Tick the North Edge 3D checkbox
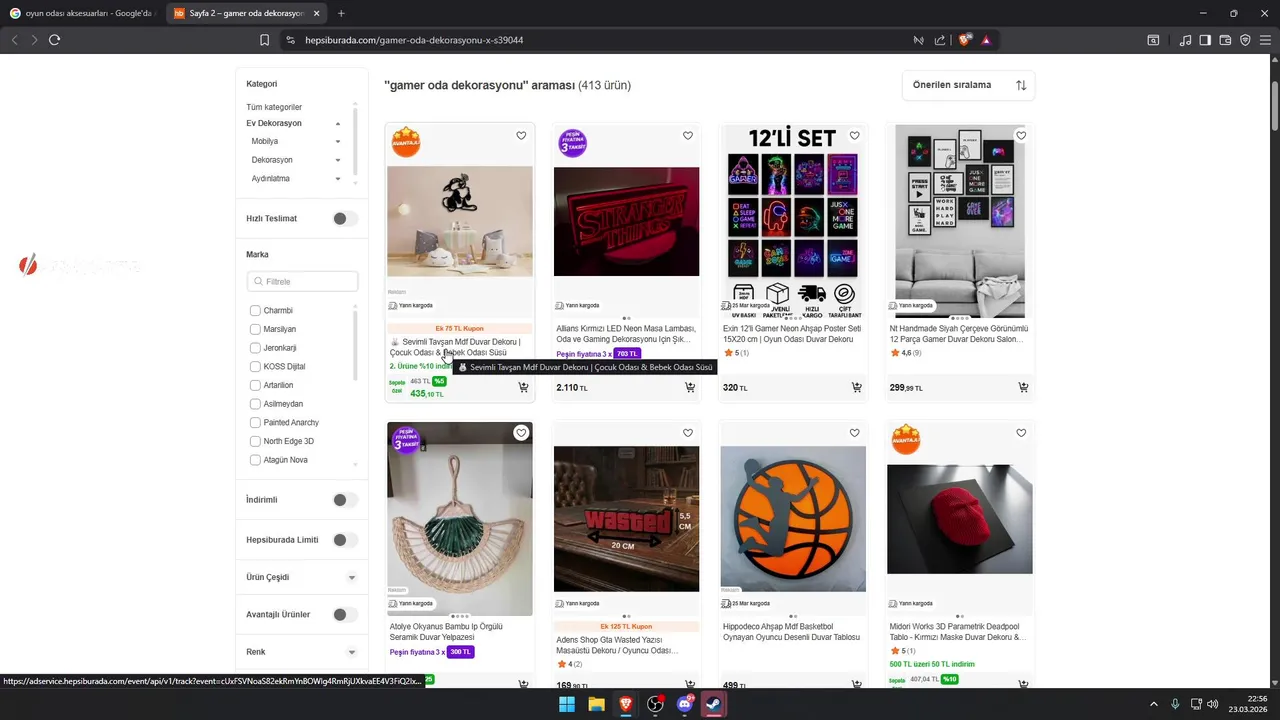 [x=255, y=441]
